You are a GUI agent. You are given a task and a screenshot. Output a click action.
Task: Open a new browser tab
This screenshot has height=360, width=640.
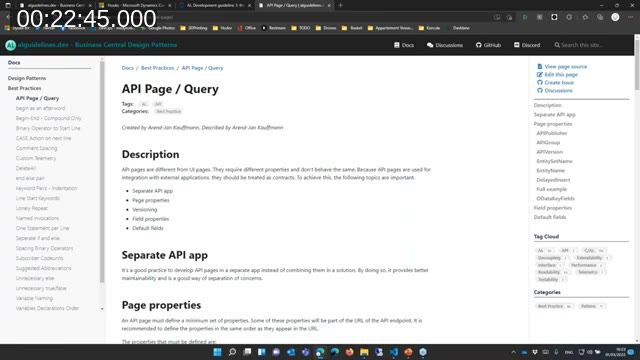pos(340,5)
